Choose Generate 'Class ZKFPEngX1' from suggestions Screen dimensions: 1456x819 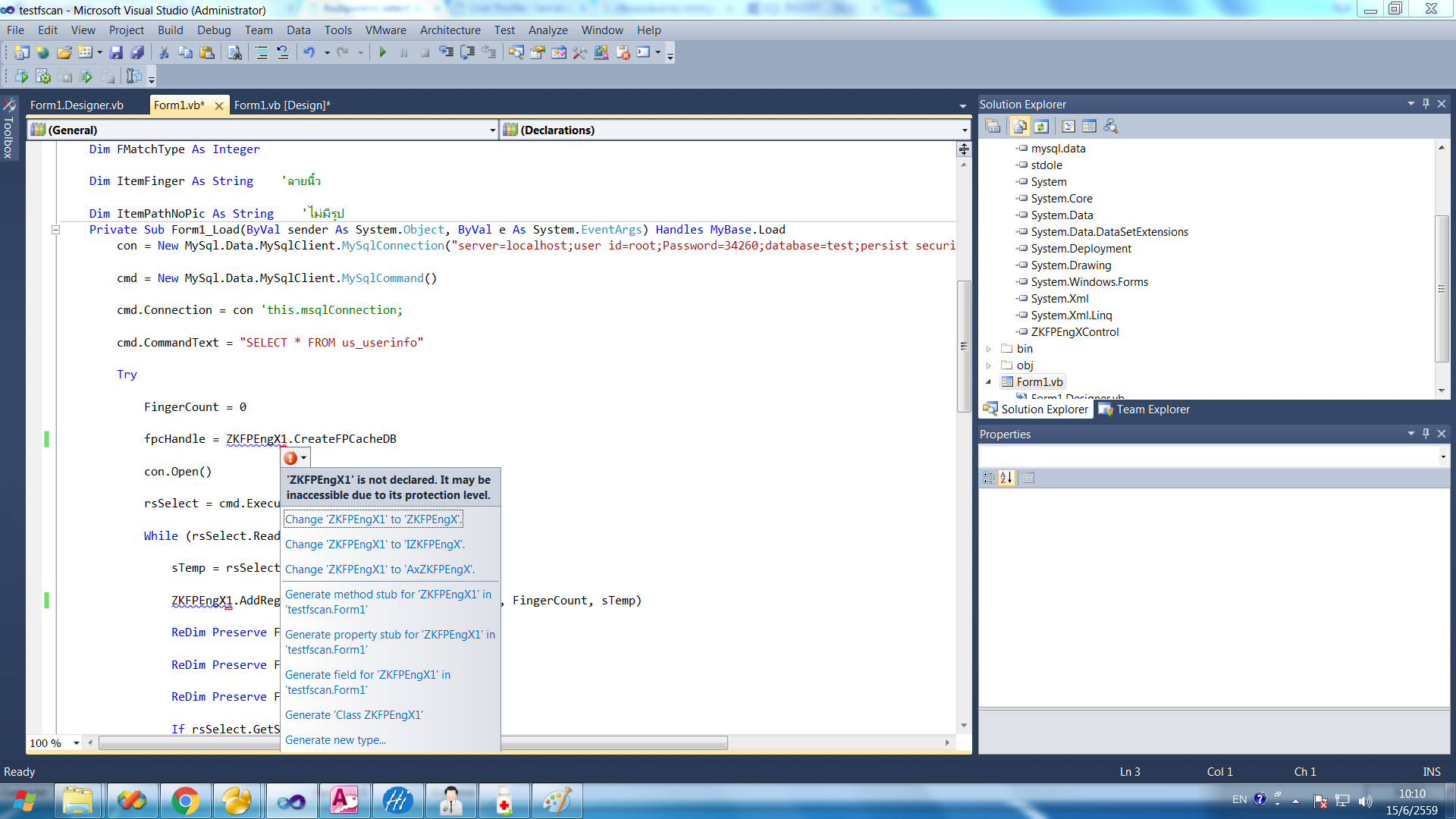tap(353, 714)
